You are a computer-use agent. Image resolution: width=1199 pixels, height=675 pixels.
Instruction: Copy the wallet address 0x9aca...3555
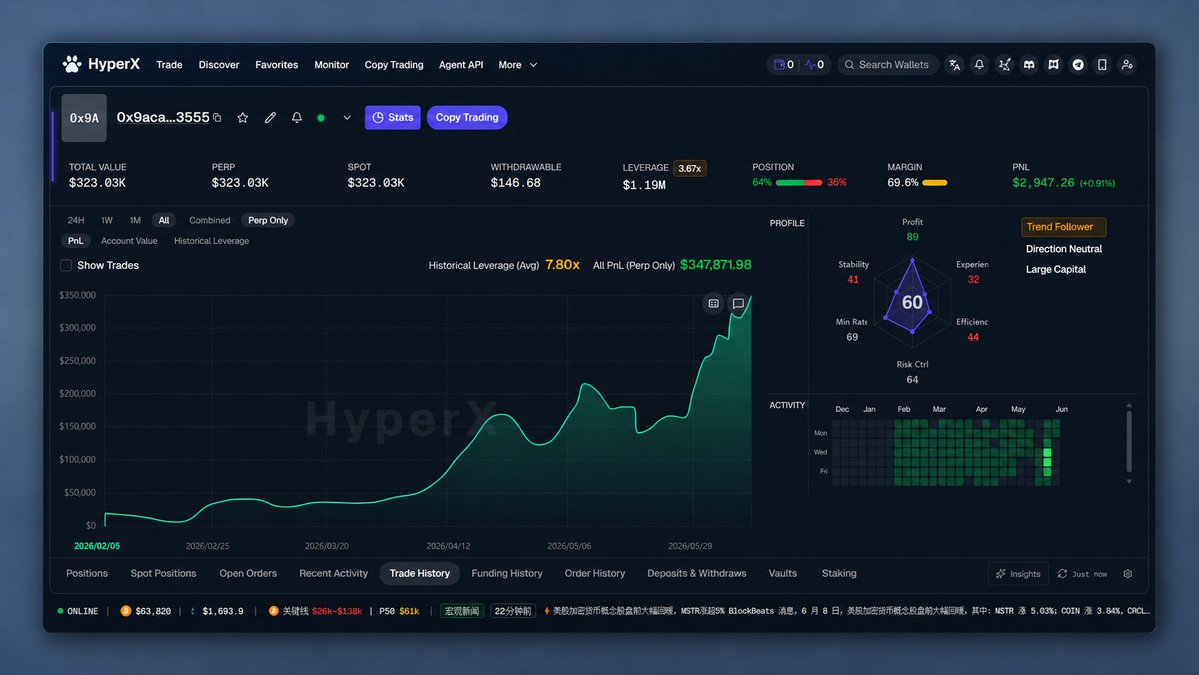coord(217,118)
